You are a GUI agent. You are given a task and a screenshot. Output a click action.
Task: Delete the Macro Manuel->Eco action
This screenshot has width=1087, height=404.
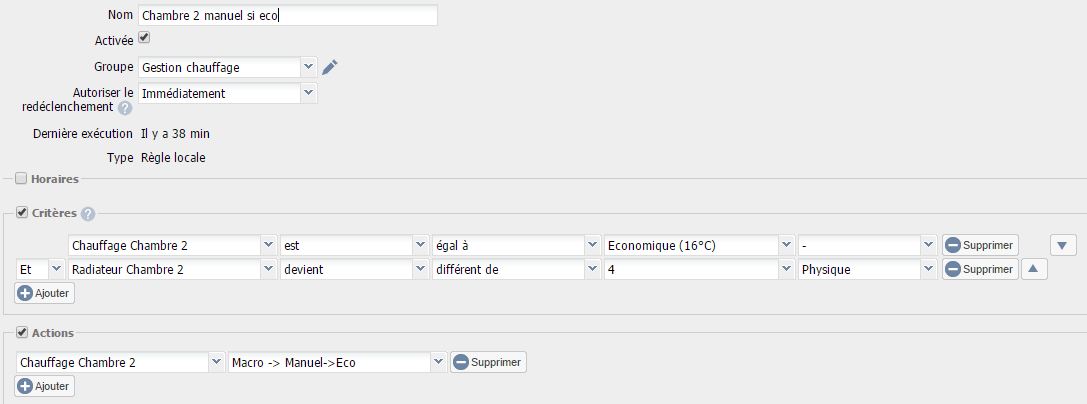[x=488, y=362]
